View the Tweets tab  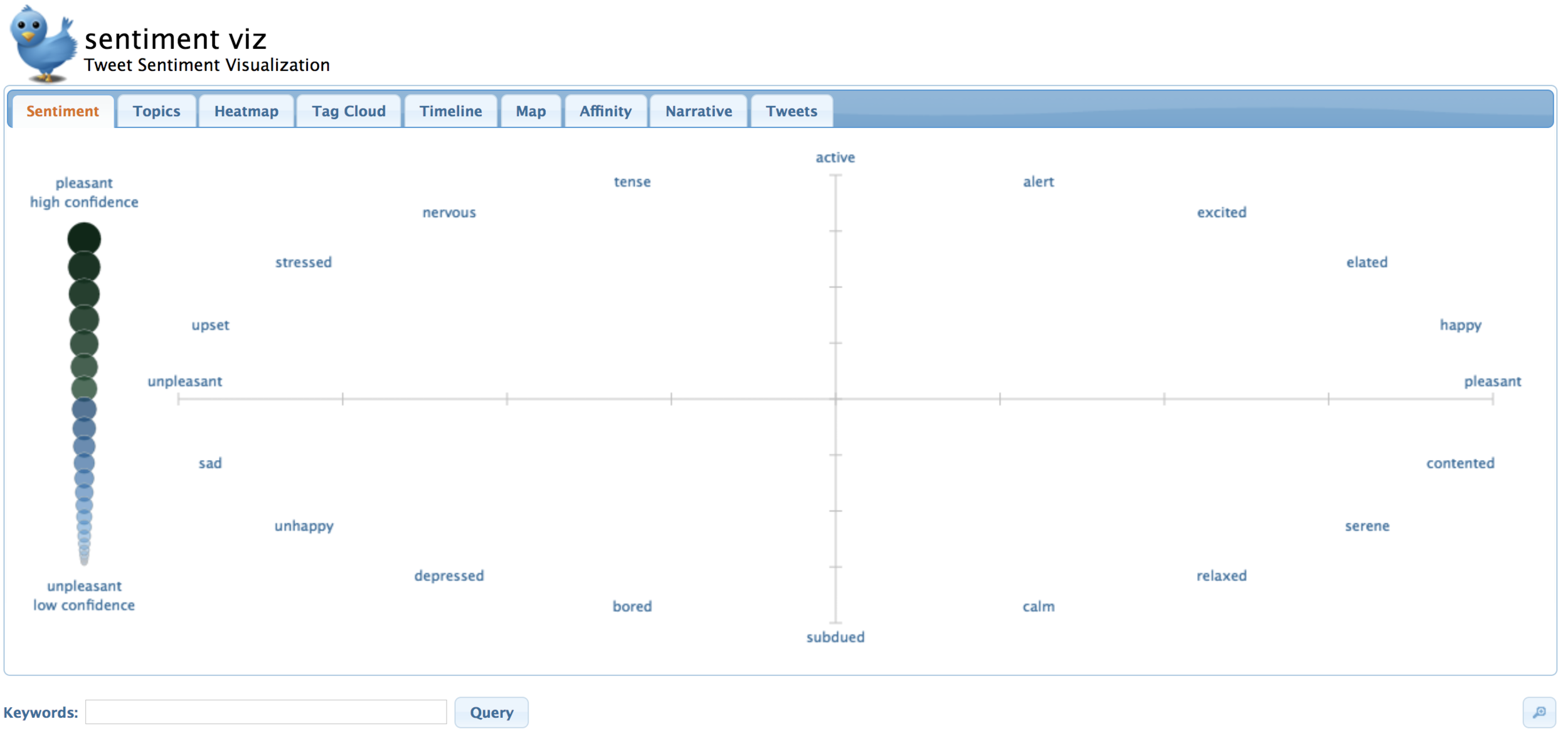click(792, 111)
